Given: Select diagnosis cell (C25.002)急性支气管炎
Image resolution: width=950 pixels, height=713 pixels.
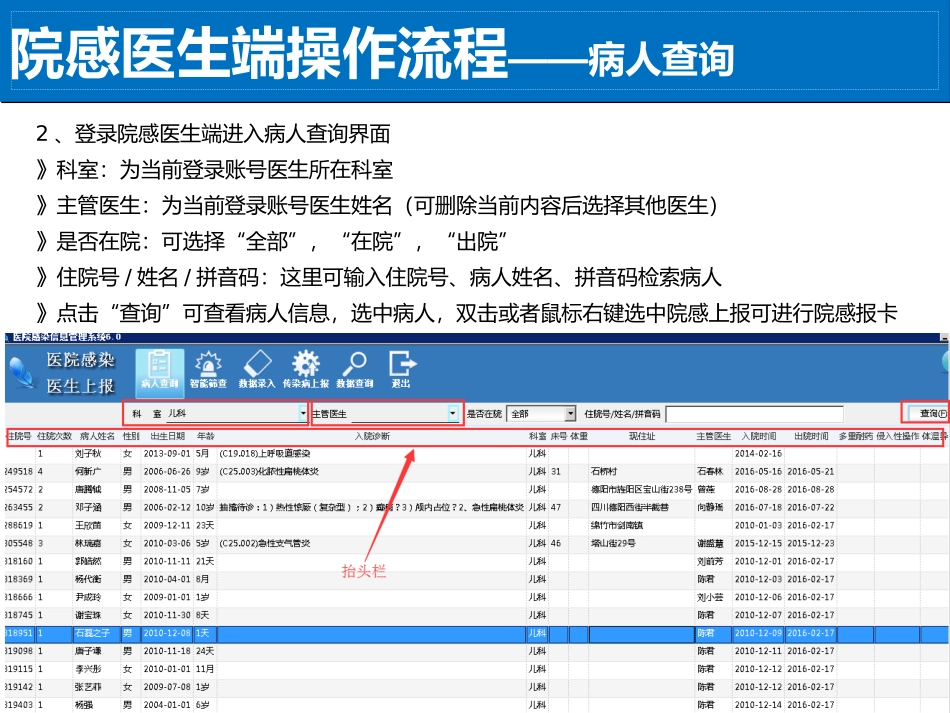Looking at the screenshot, I should point(265,543).
